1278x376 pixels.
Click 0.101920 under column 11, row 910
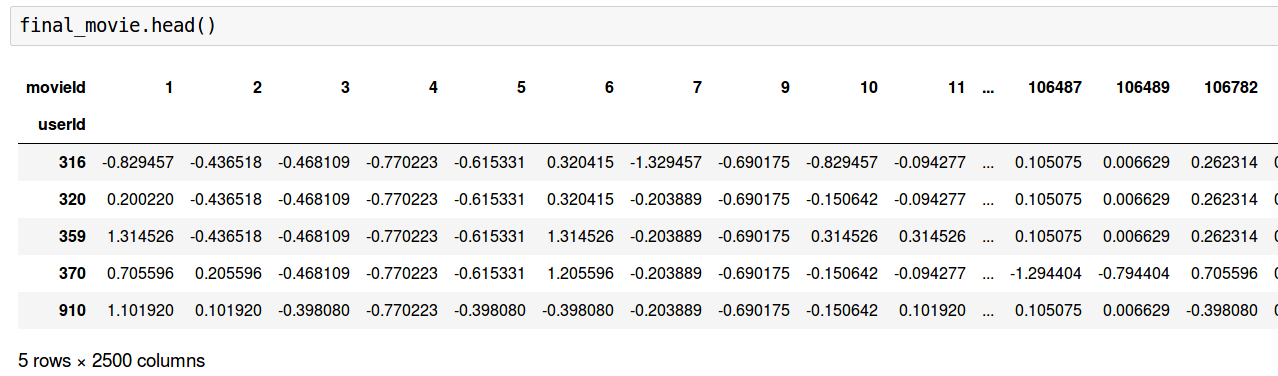932,310
